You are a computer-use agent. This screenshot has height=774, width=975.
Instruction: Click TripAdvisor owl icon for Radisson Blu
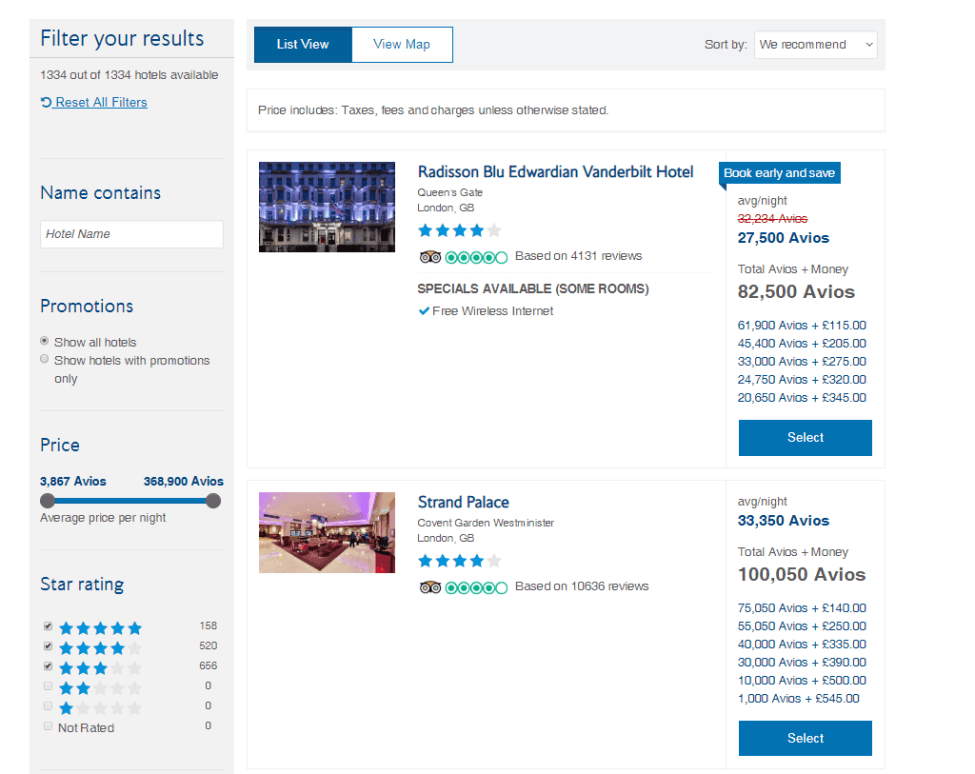point(430,257)
